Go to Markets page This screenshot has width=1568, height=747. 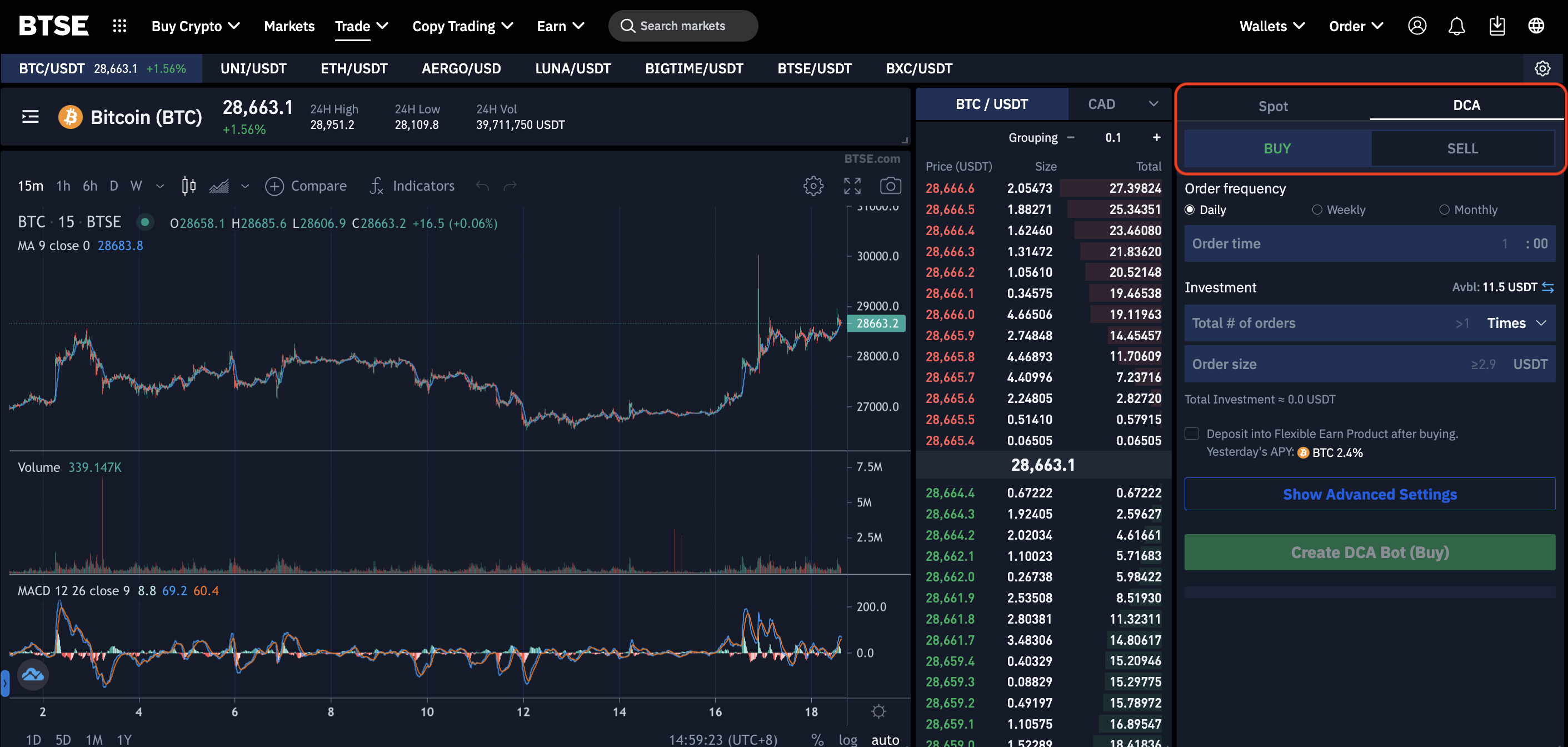point(289,26)
